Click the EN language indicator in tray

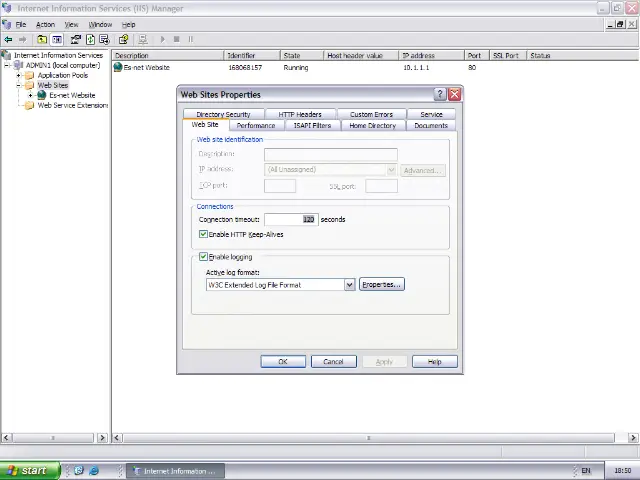586,471
